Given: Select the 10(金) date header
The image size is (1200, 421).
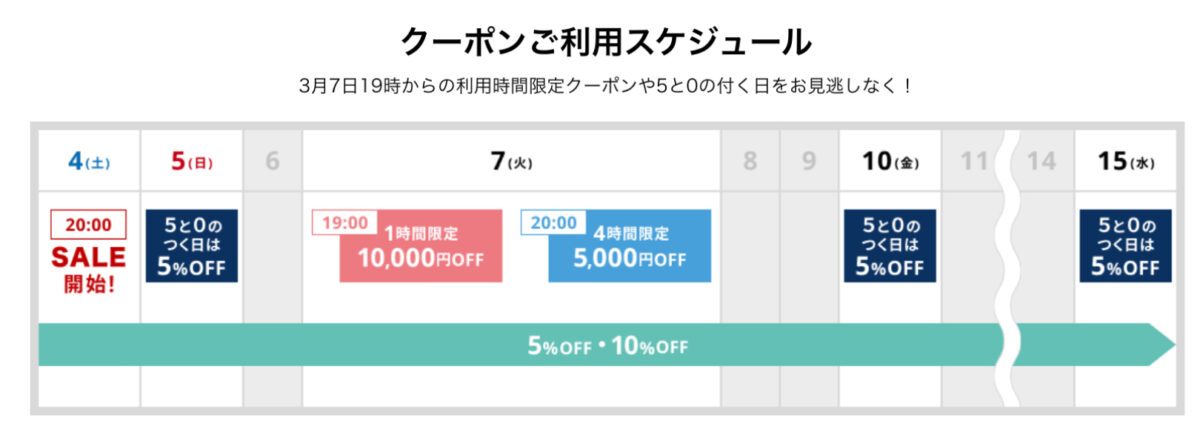Looking at the screenshot, I should [x=890, y=161].
